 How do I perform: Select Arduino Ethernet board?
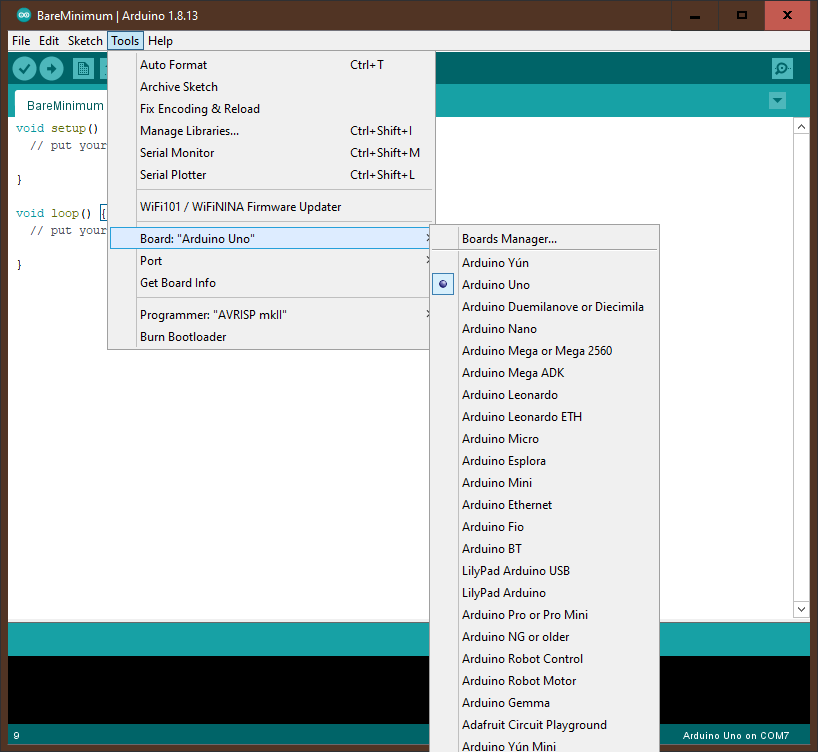click(545, 505)
